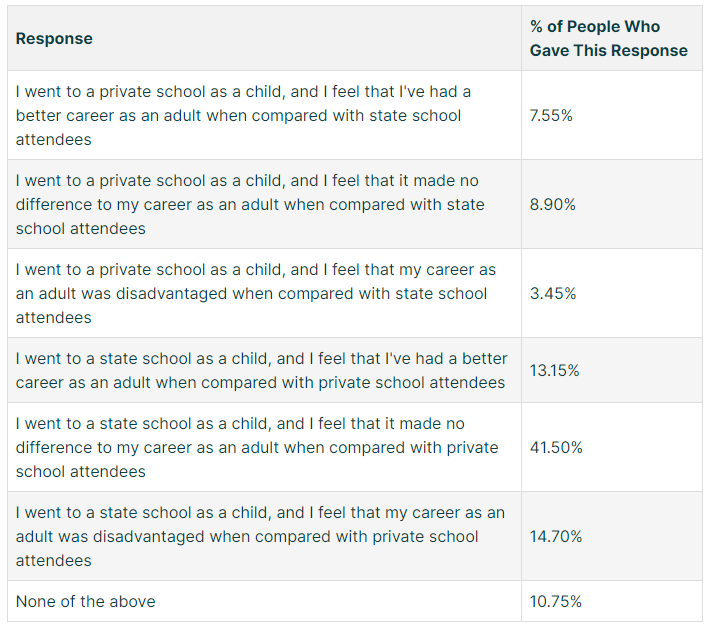Select the private school disadvantaged career response text

pyautogui.click(x=255, y=293)
